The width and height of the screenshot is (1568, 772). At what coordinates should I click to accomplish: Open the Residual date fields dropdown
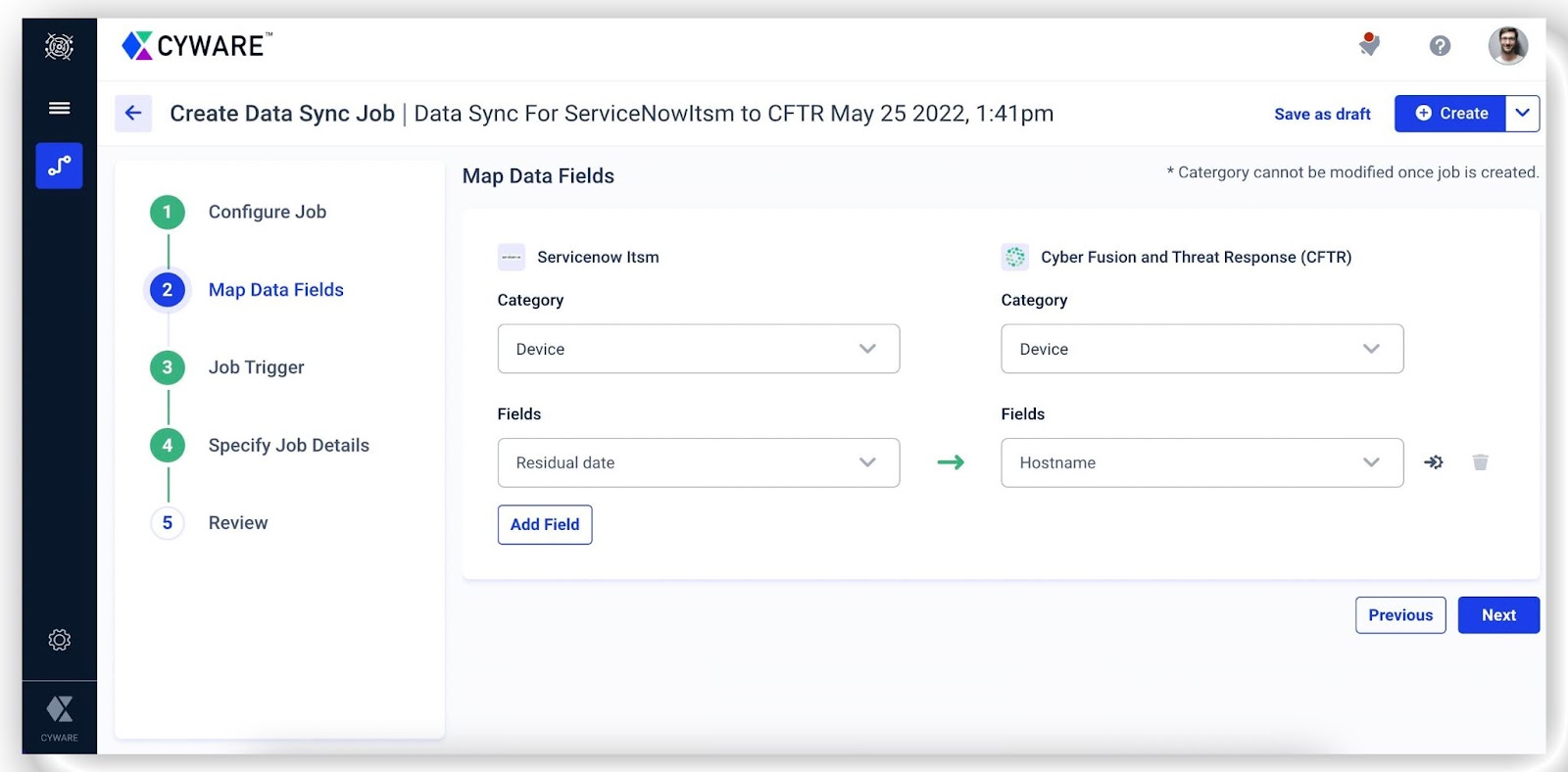698,462
